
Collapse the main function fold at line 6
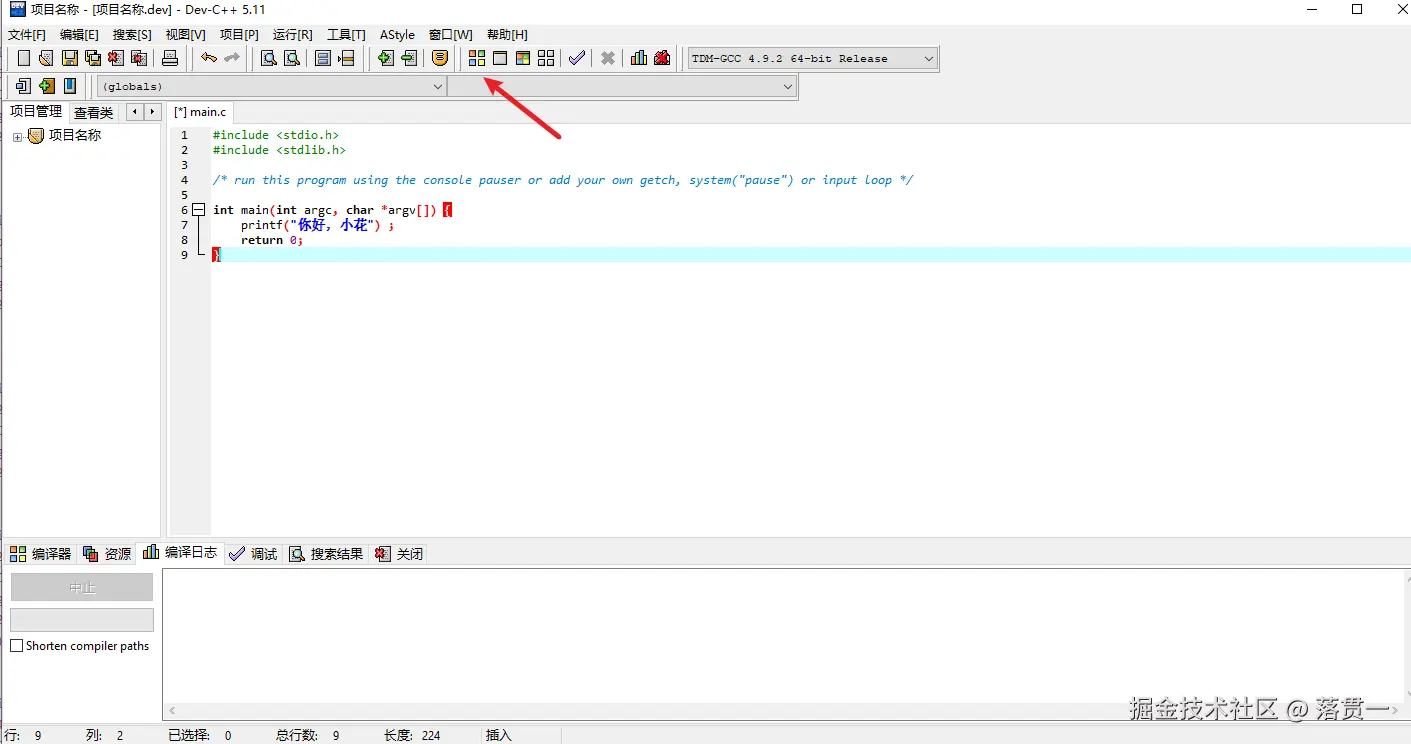tap(199, 210)
